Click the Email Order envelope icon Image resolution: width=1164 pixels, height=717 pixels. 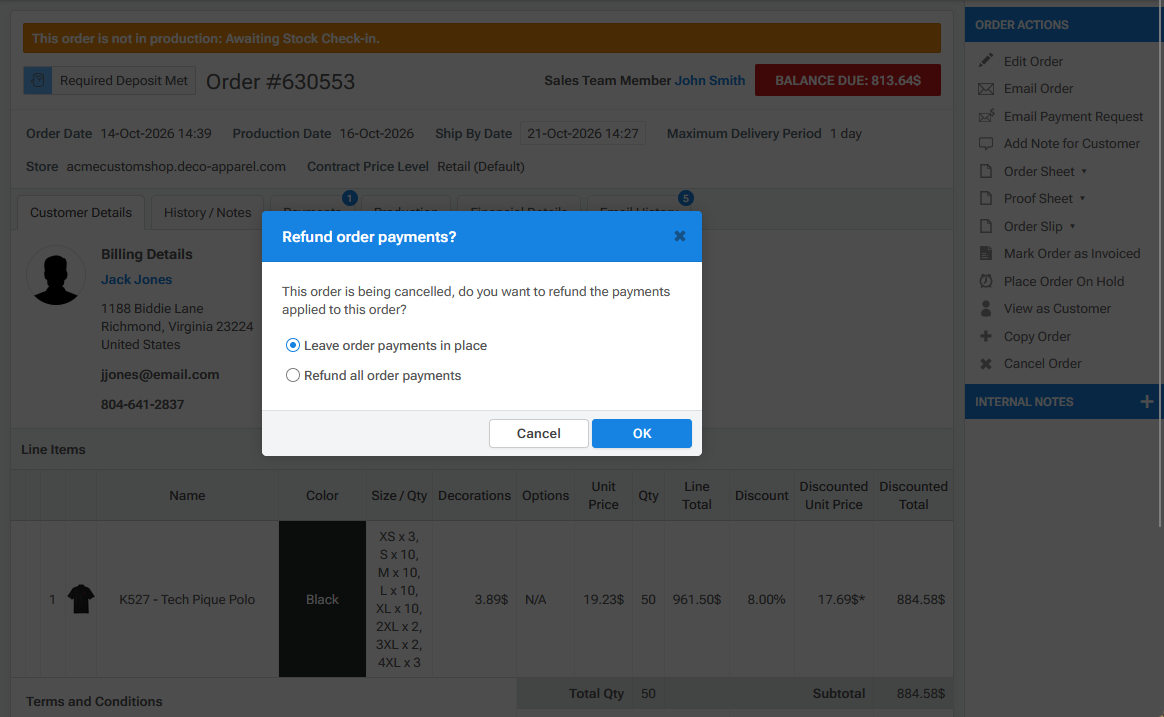(x=986, y=89)
